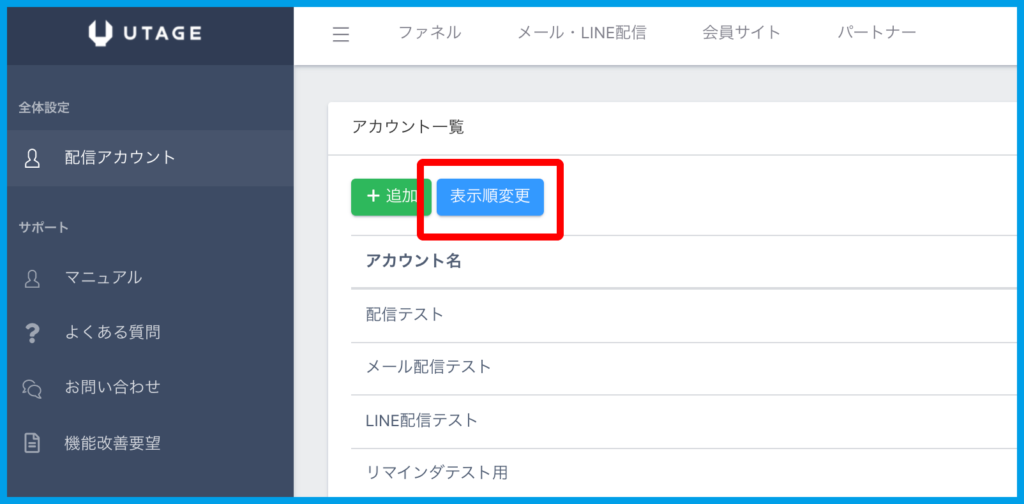Toggle the hamburger sidebar menu icon
1024x504 pixels.
[x=341, y=34]
